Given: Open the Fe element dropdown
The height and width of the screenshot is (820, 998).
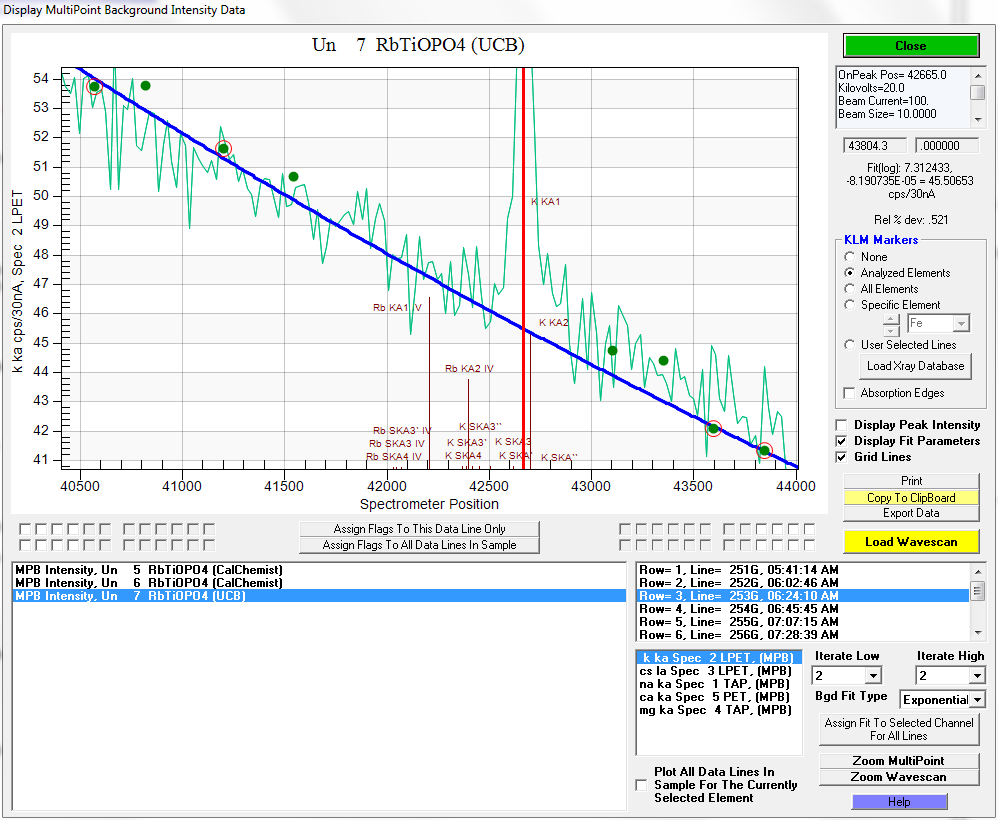Looking at the screenshot, I should (961, 324).
